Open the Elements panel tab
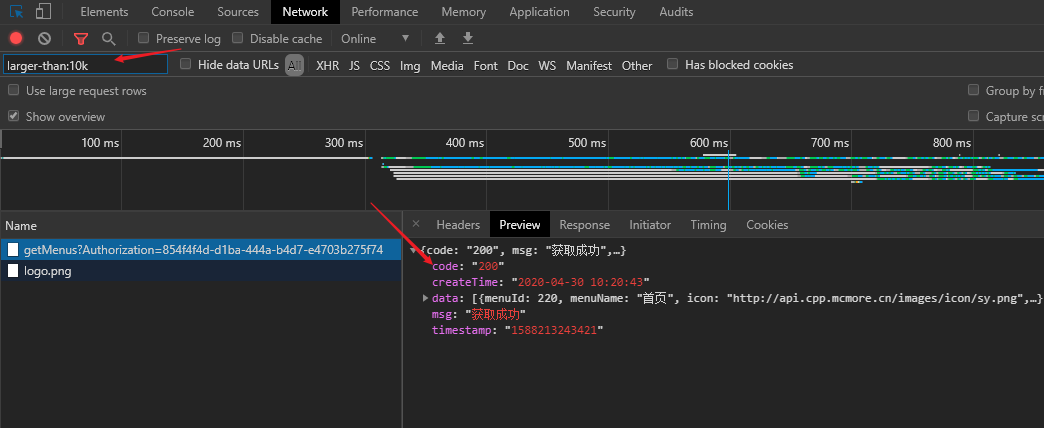Screen dimensions: 1044x428 tap(104, 12)
